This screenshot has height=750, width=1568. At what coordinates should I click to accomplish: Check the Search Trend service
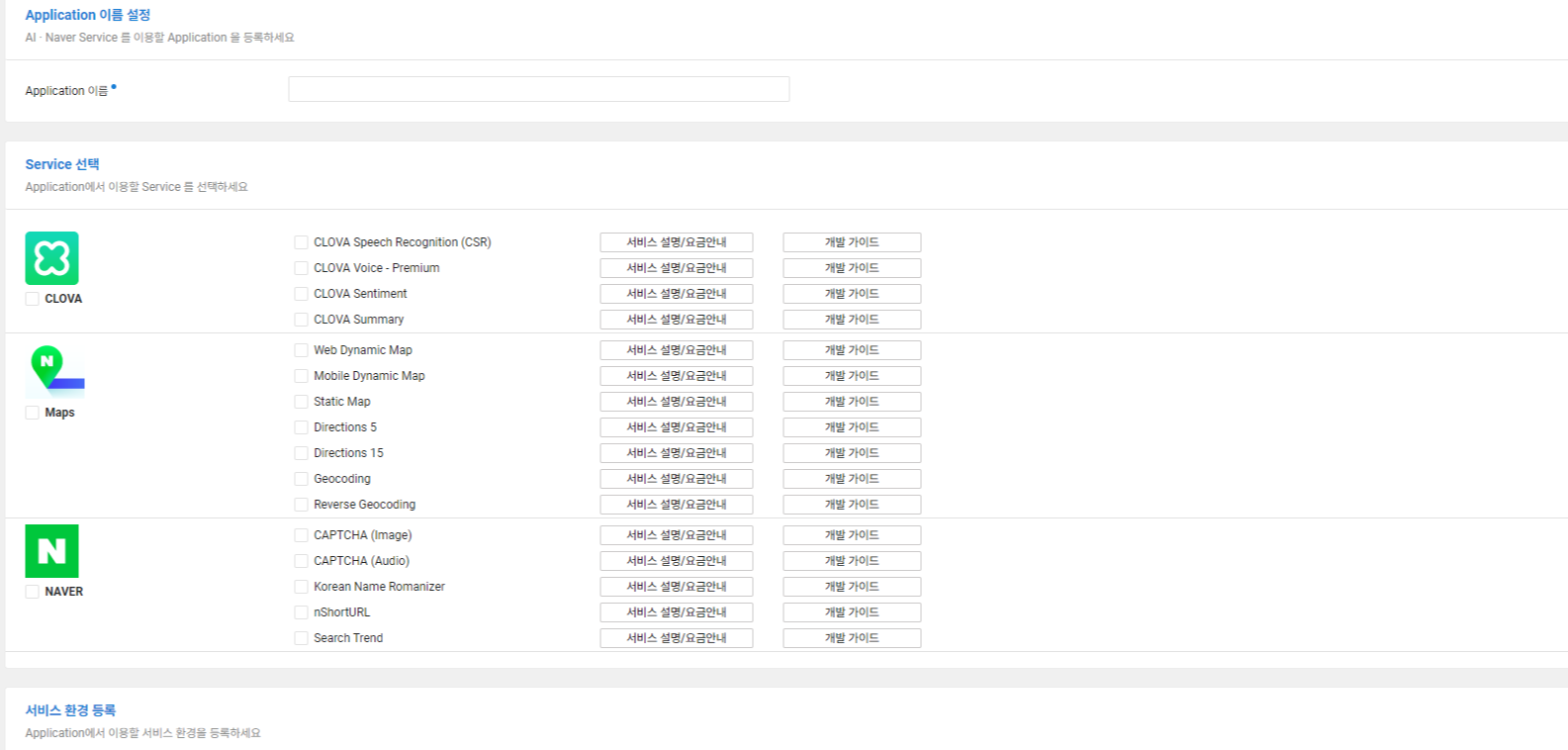click(x=301, y=638)
